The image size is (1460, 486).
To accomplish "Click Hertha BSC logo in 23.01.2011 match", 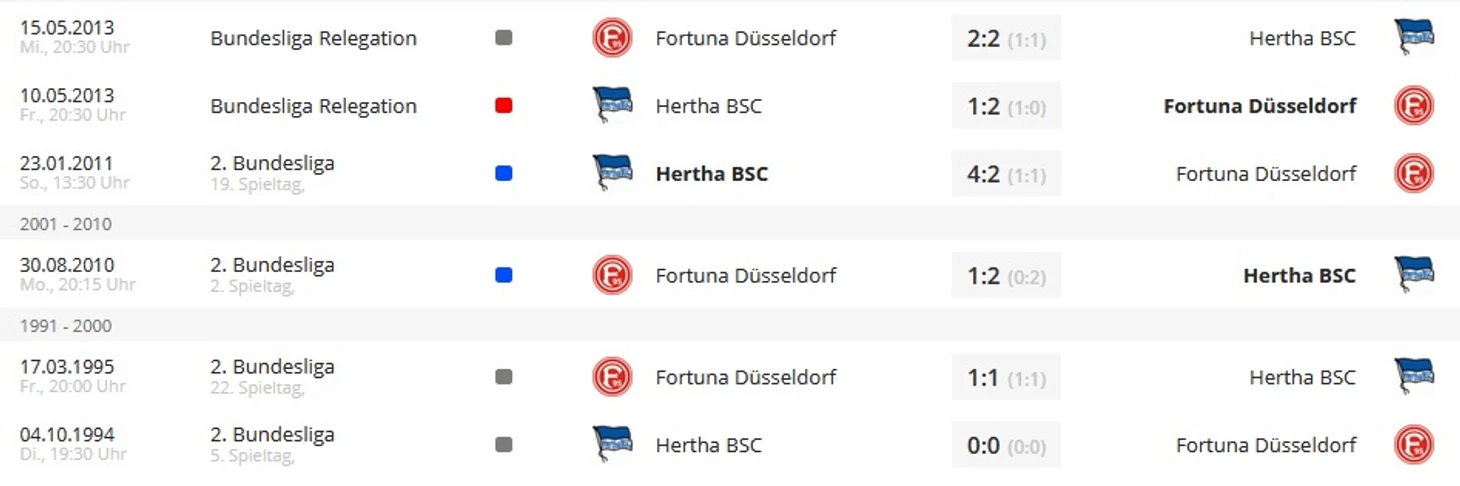I will point(612,173).
